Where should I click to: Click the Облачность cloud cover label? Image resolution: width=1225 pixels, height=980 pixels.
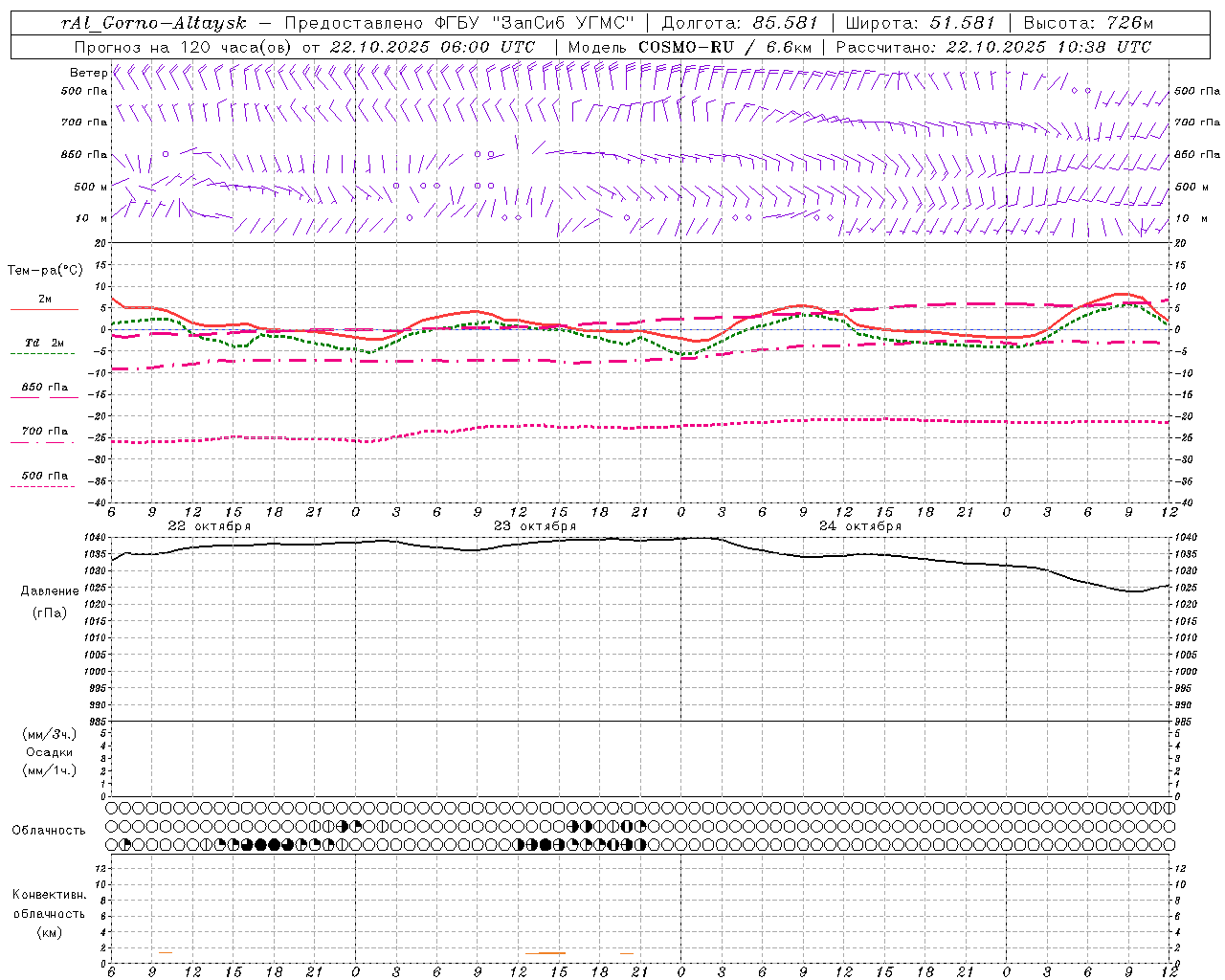(49, 831)
